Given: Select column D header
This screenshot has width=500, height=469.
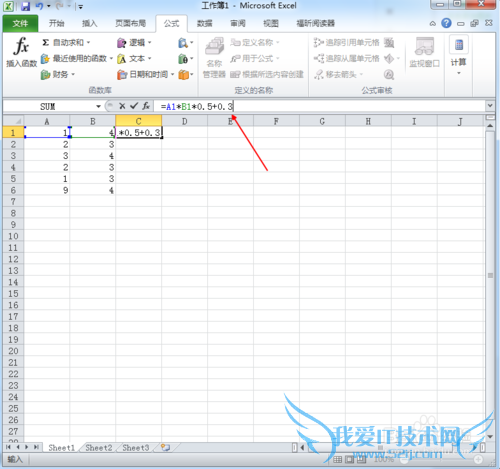Looking at the screenshot, I should pos(185,121).
